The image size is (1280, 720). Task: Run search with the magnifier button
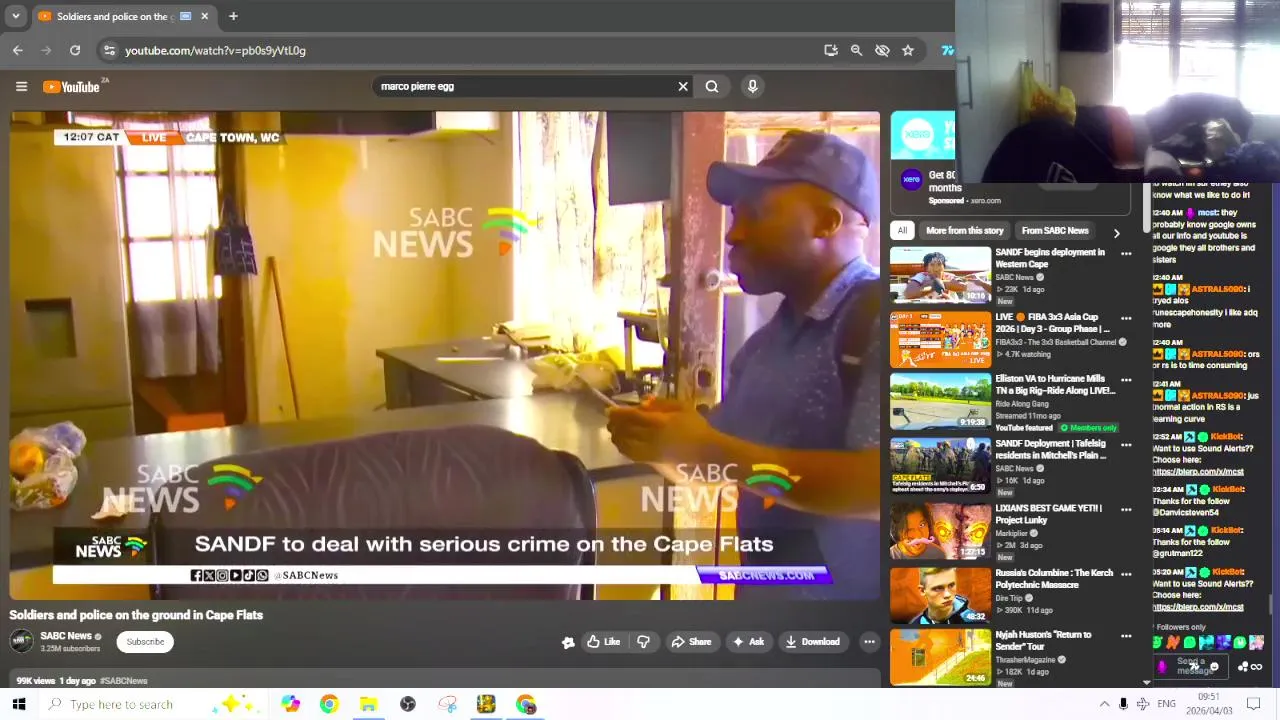[x=712, y=86]
